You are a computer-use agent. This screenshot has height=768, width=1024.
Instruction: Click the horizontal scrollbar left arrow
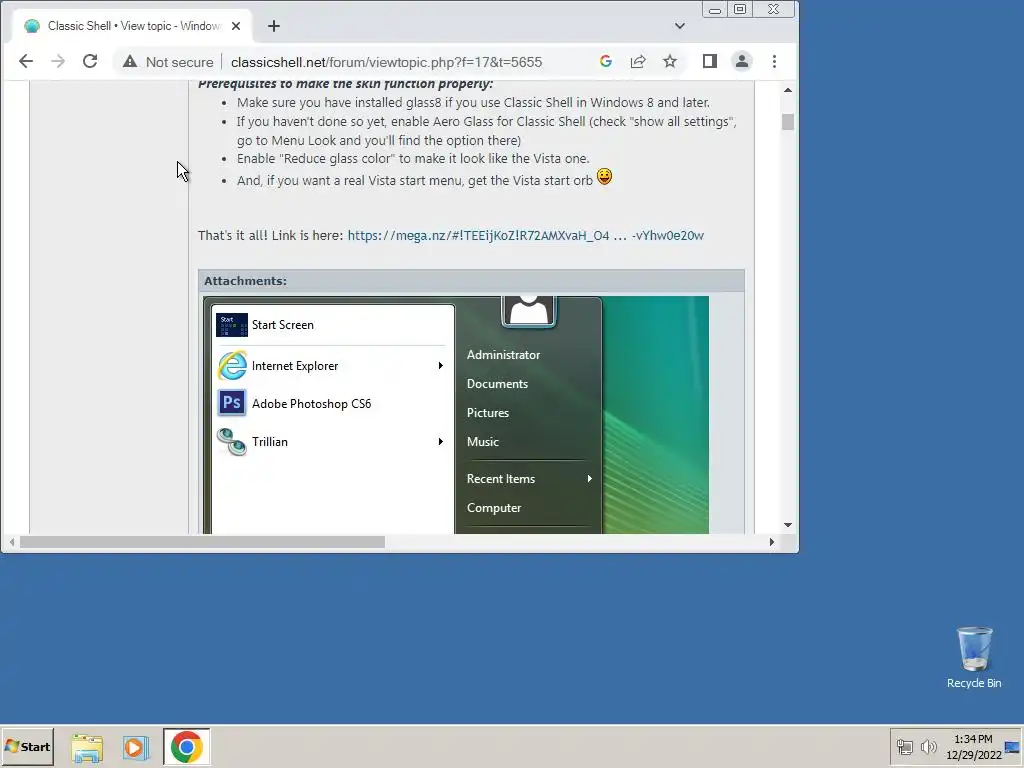click(x=11, y=542)
